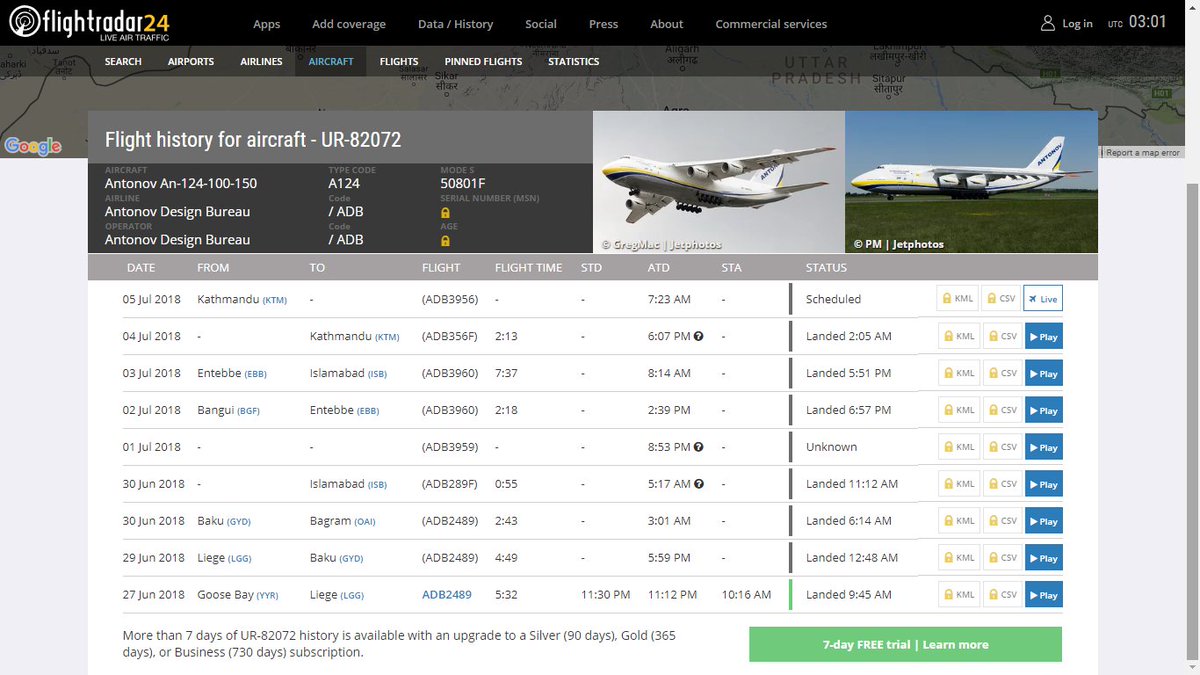Get CSV for Entebbe to Islamabad flight

(1001, 373)
